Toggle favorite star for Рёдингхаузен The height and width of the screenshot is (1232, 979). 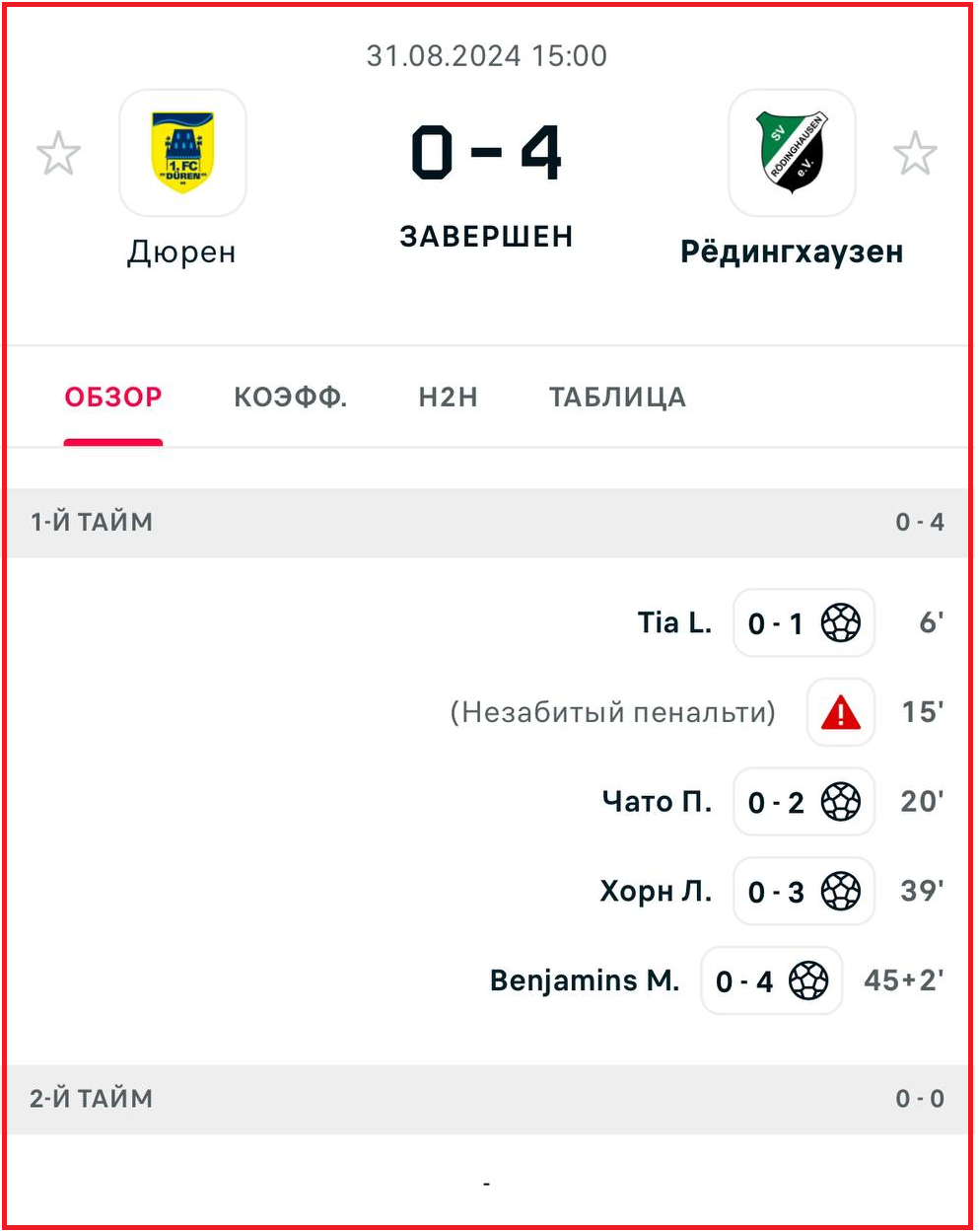click(915, 154)
